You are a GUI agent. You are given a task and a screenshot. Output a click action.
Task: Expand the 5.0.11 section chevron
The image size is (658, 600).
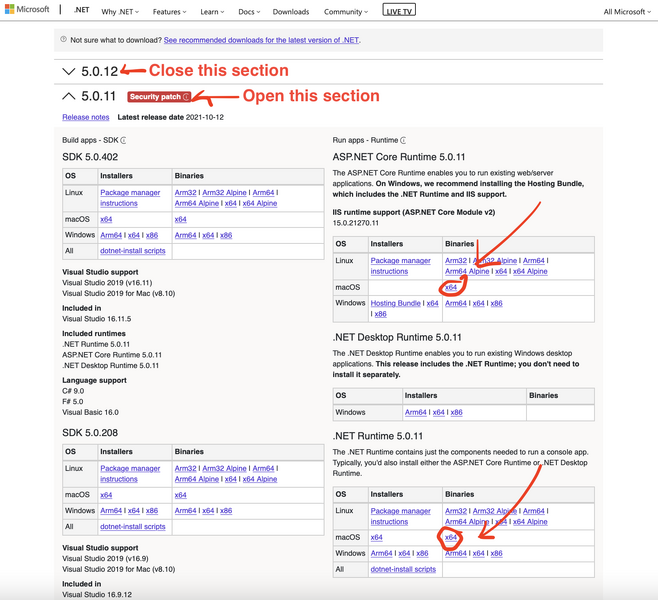[68, 96]
